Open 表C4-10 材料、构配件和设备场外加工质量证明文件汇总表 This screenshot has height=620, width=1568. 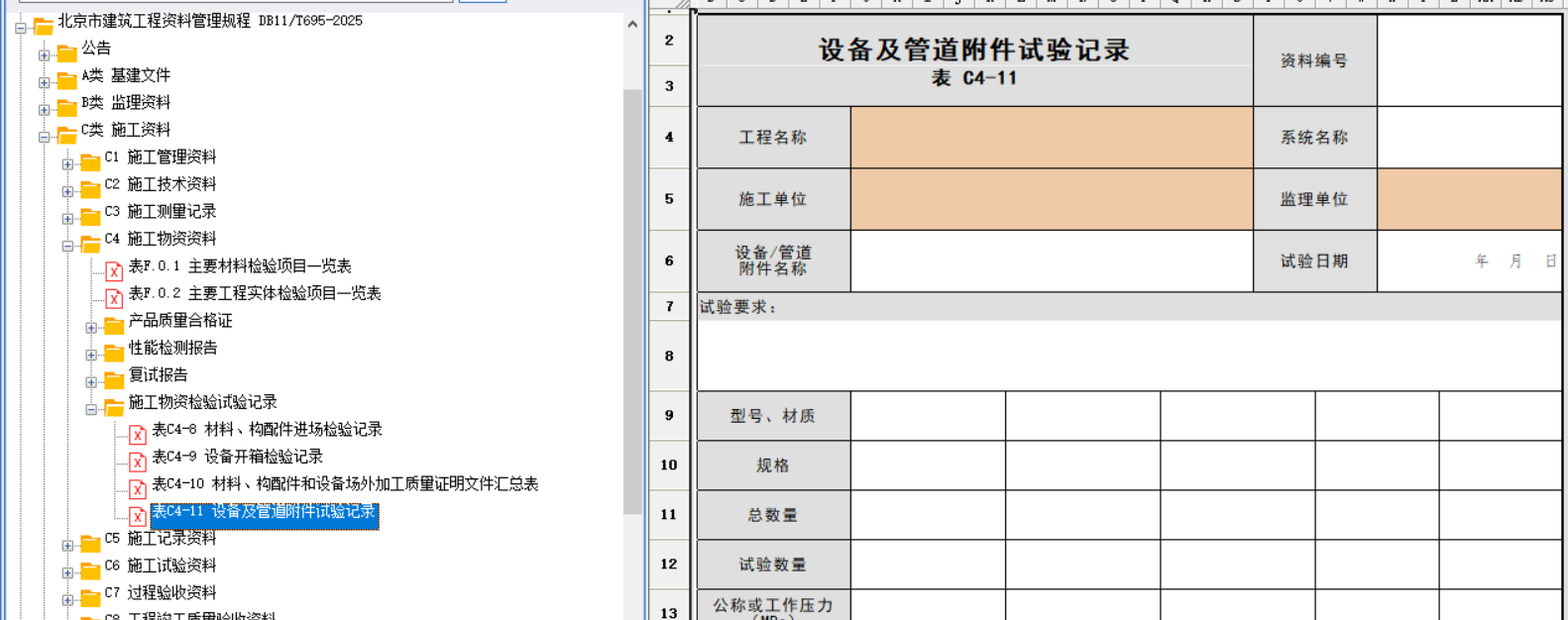point(344,484)
